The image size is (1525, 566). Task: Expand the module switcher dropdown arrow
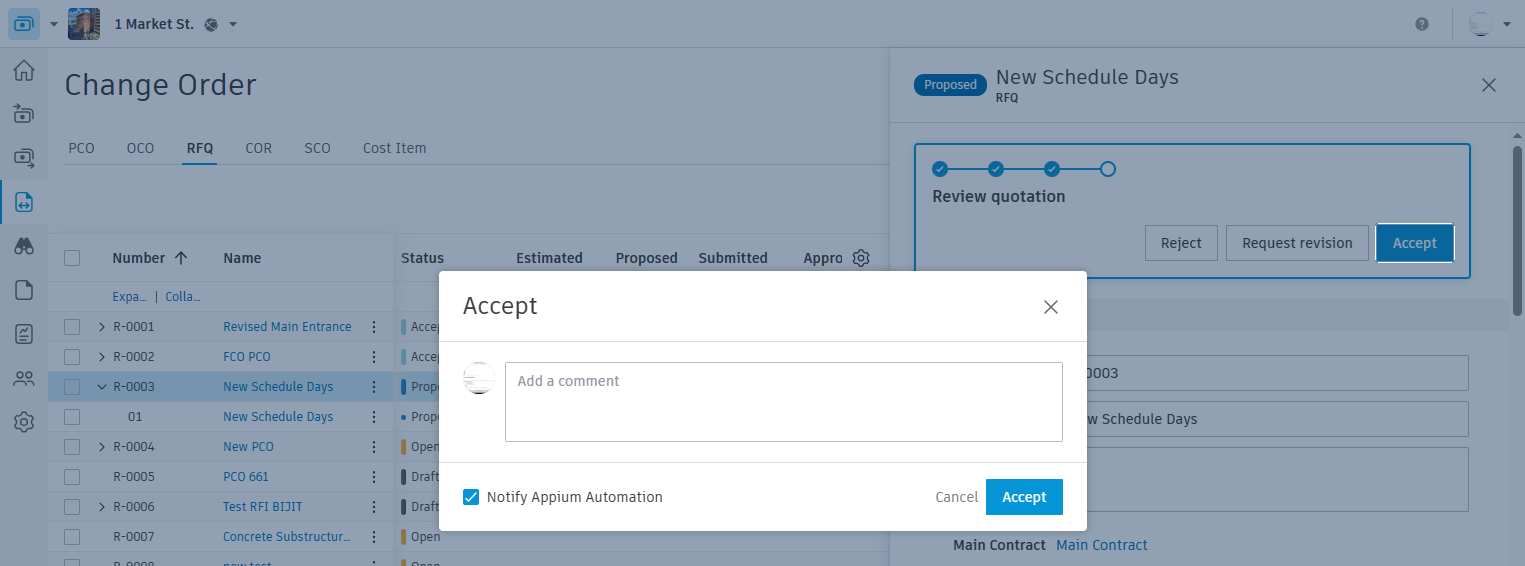[x=54, y=24]
